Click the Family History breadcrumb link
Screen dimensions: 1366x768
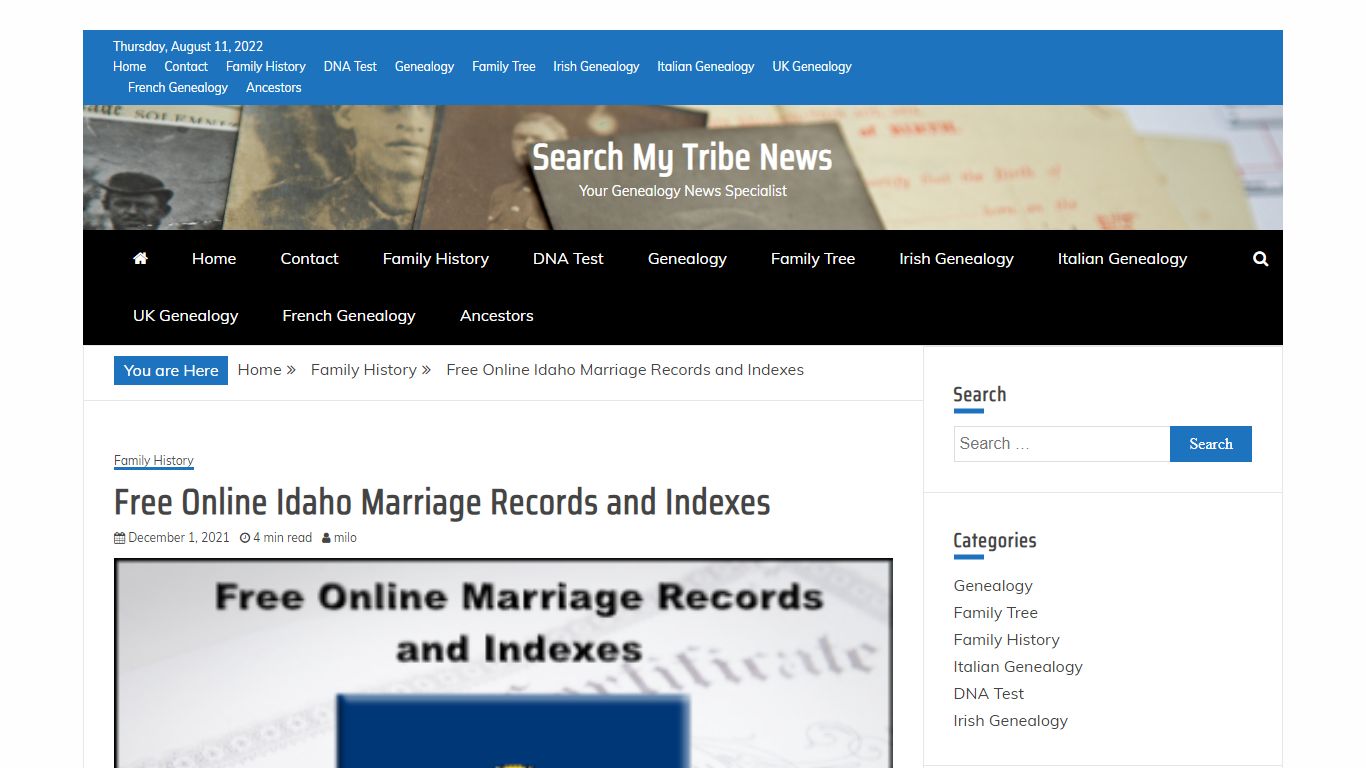(364, 369)
